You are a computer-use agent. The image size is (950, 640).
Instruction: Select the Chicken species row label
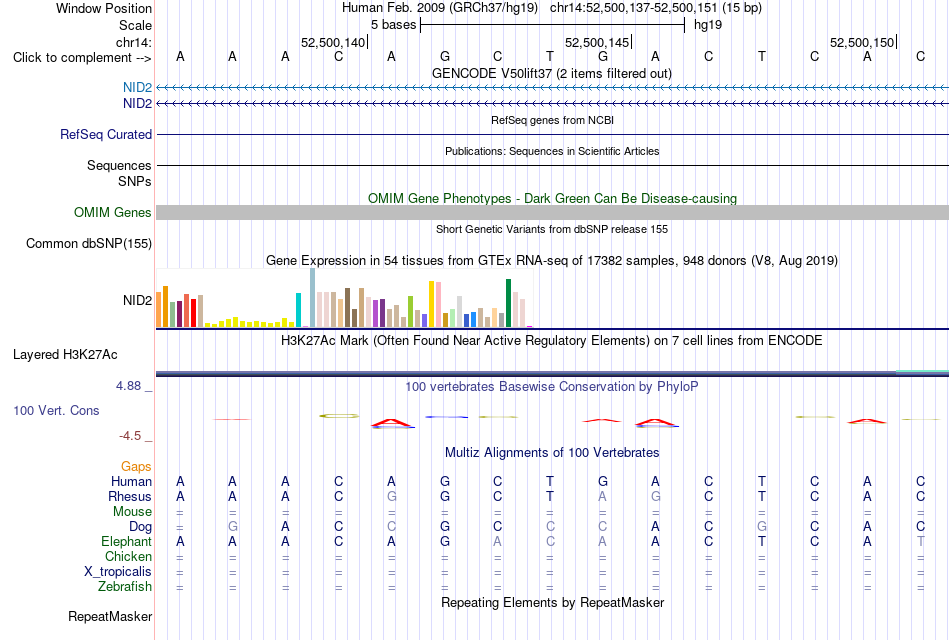pyautogui.click(x=128, y=556)
